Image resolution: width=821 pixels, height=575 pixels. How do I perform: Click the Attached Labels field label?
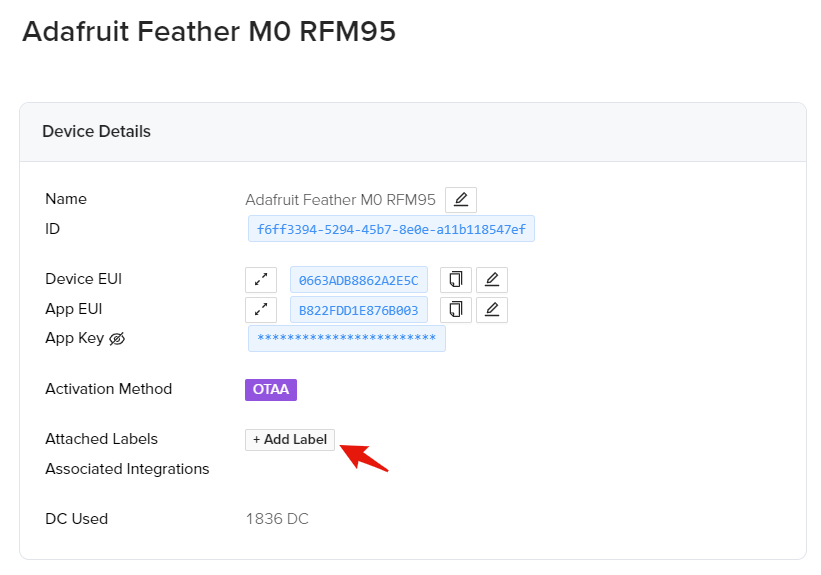pyautogui.click(x=101, y=439)
